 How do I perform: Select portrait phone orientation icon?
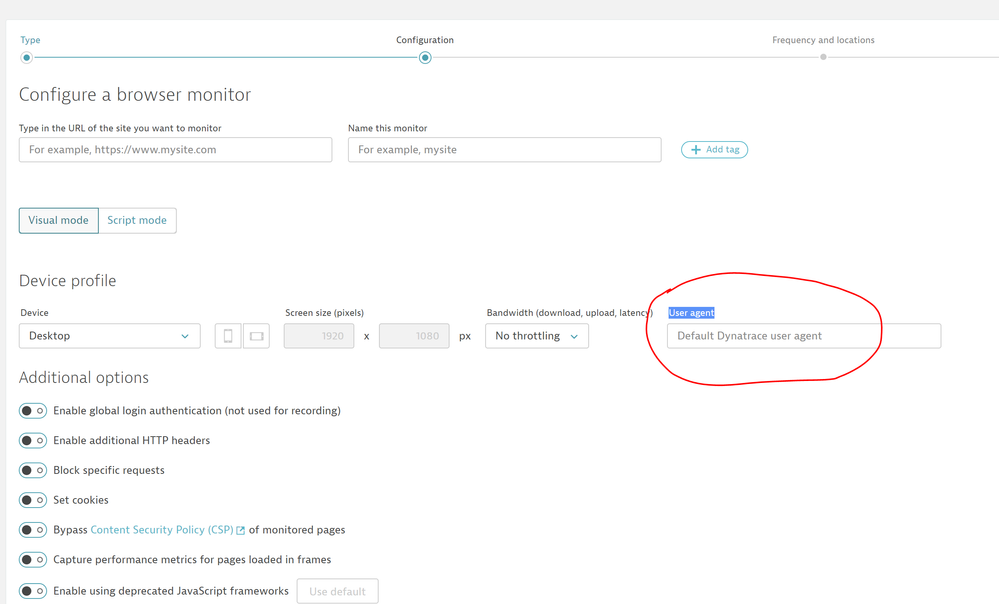tap(228, 336)
